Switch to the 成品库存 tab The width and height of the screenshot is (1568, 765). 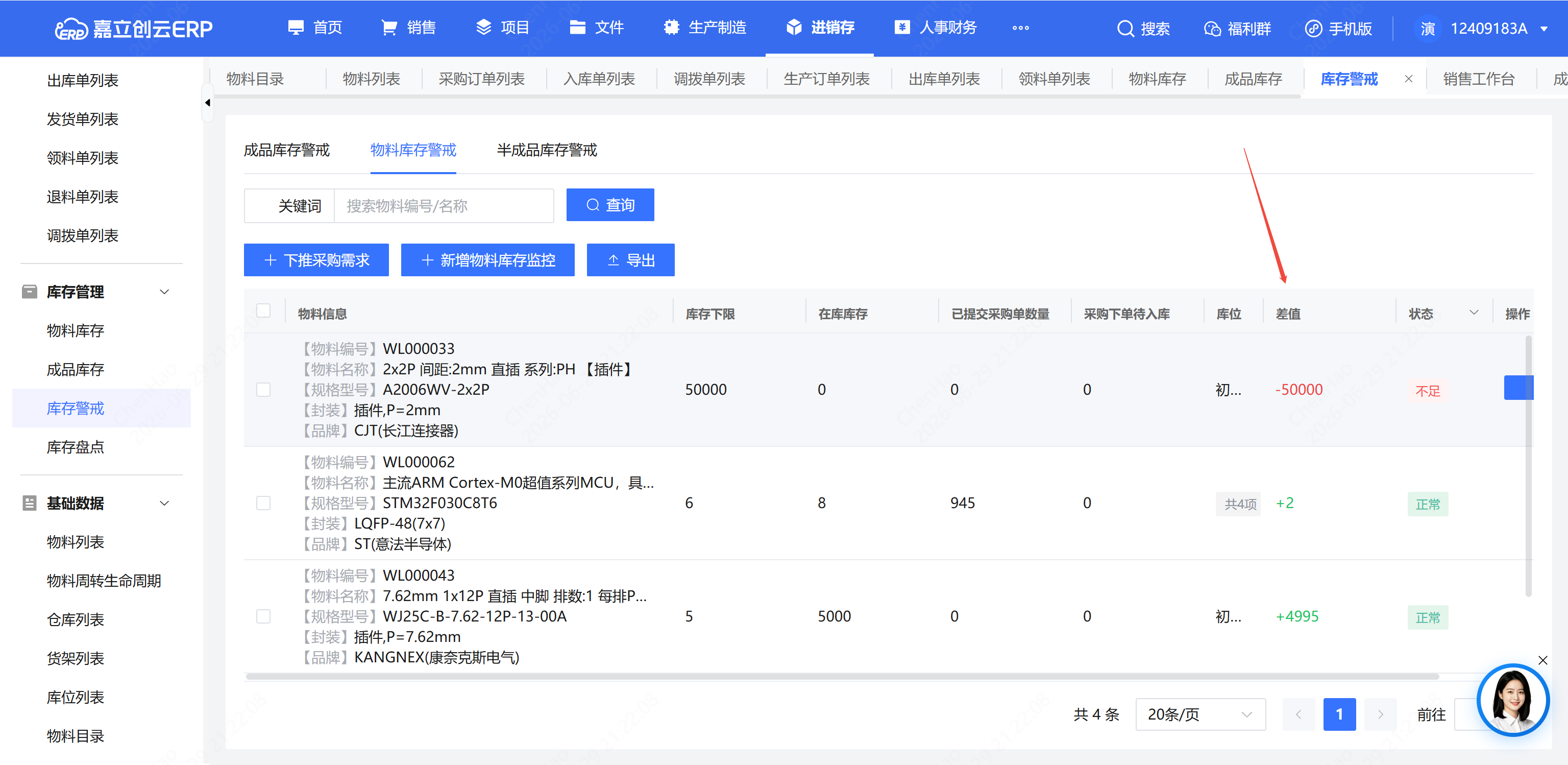(x=1253, y=79)
